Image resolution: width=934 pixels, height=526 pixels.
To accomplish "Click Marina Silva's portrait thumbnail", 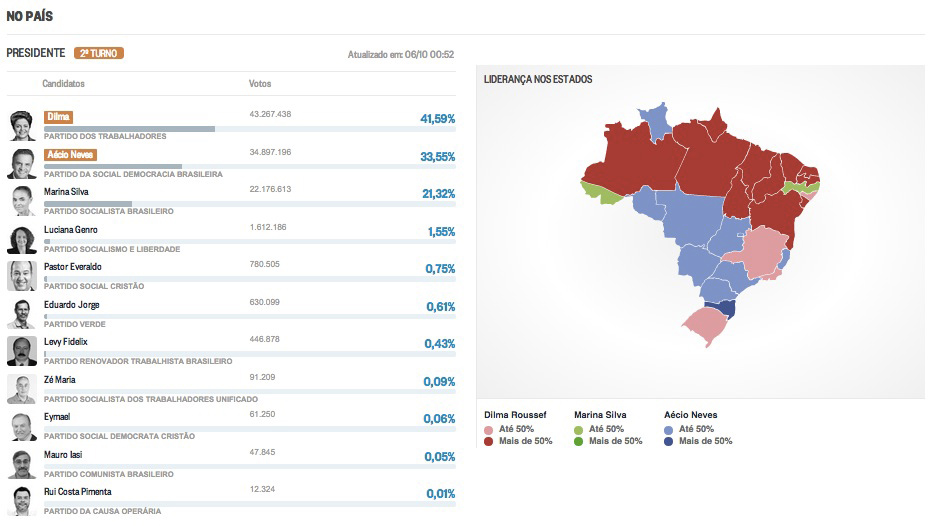I will coord(22,200).
